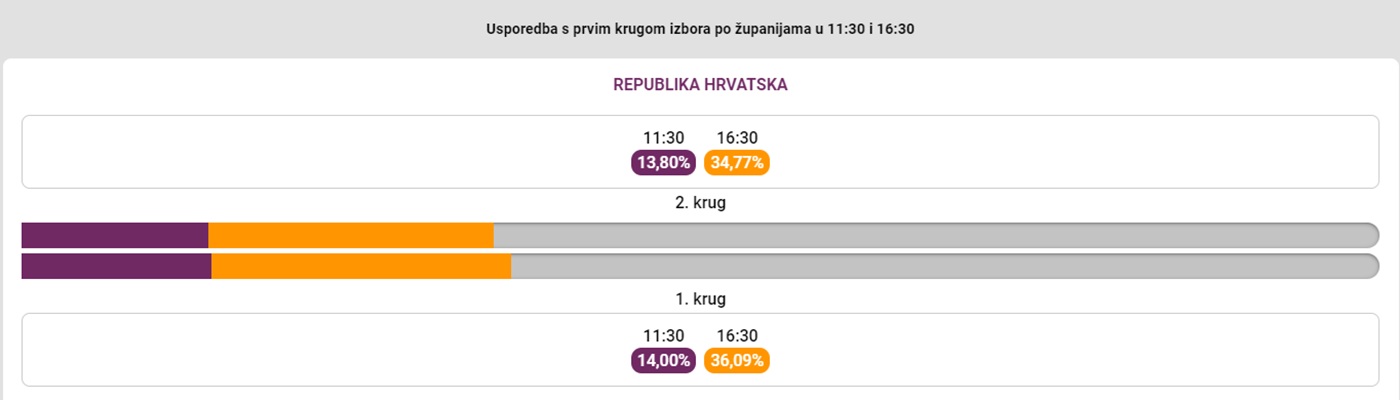Click the 16:30 label above 34,77%
The image size is (1400, 400).
point(737,138)
